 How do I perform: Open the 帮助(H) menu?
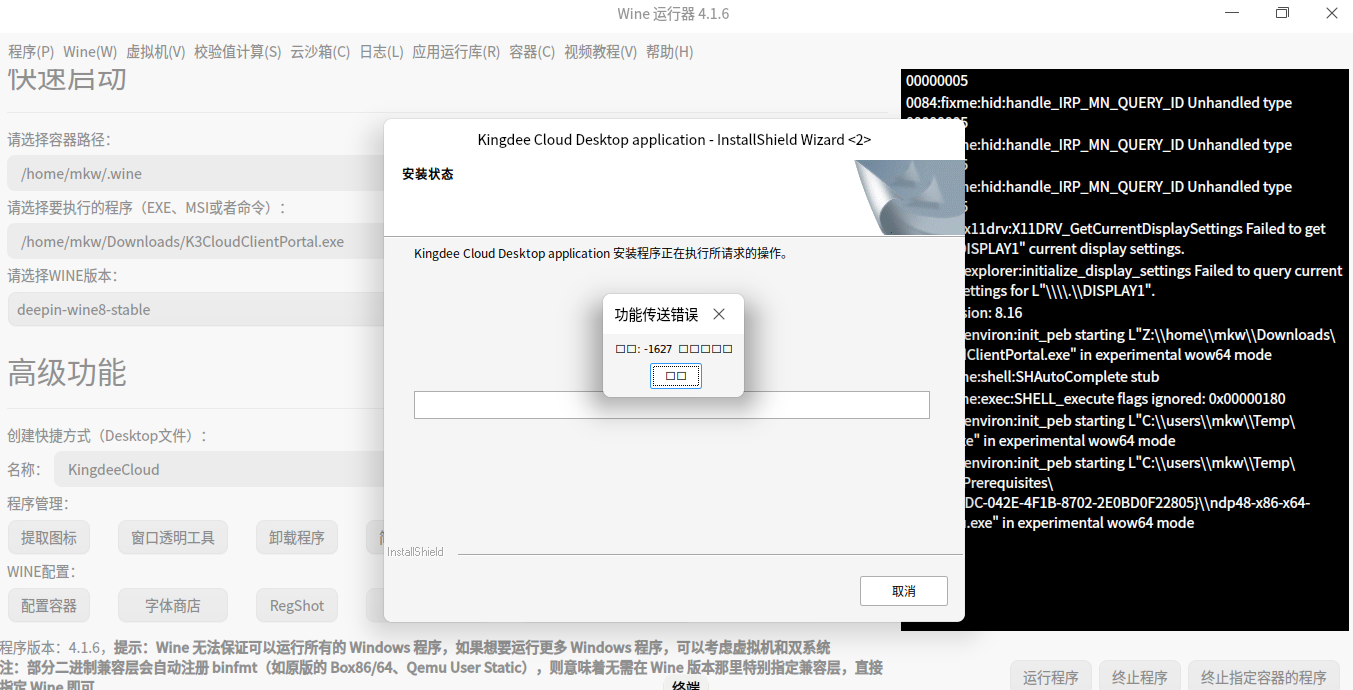click(669, 52)
